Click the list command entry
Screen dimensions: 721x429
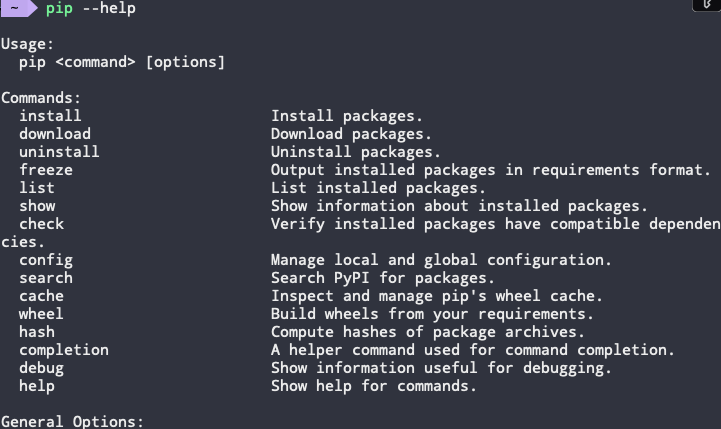click(x=37, y=188)
